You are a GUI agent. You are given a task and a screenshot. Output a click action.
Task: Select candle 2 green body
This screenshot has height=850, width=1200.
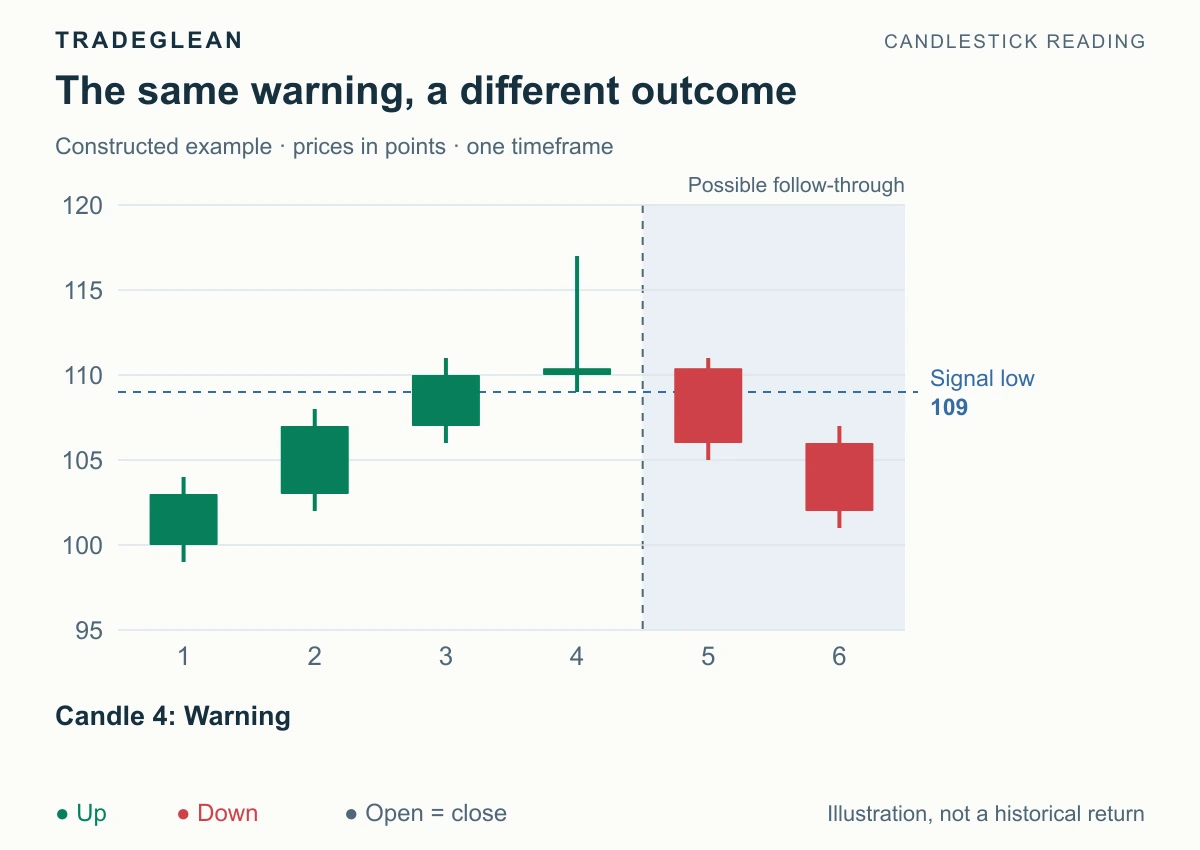pos(315,460)
